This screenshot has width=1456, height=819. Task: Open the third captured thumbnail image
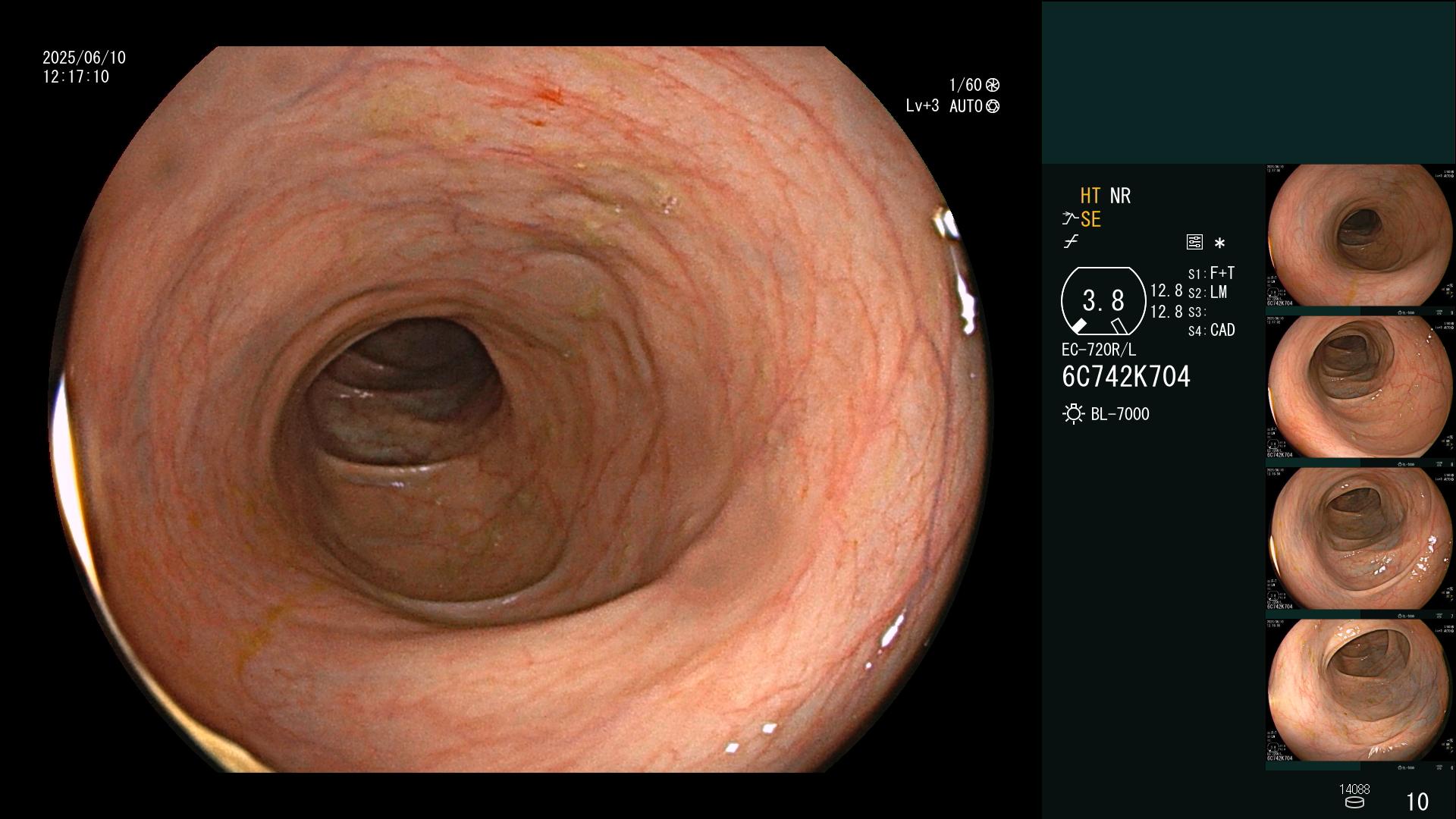click(x=1360, y=539)
